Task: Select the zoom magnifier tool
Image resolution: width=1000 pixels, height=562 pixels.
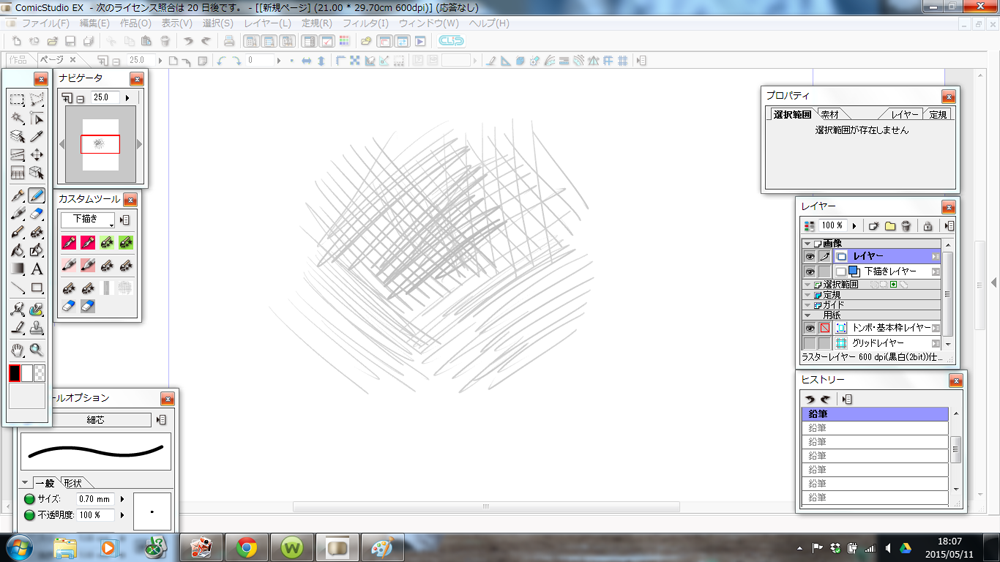Action: pyautogui.click(x=37, y=350)
